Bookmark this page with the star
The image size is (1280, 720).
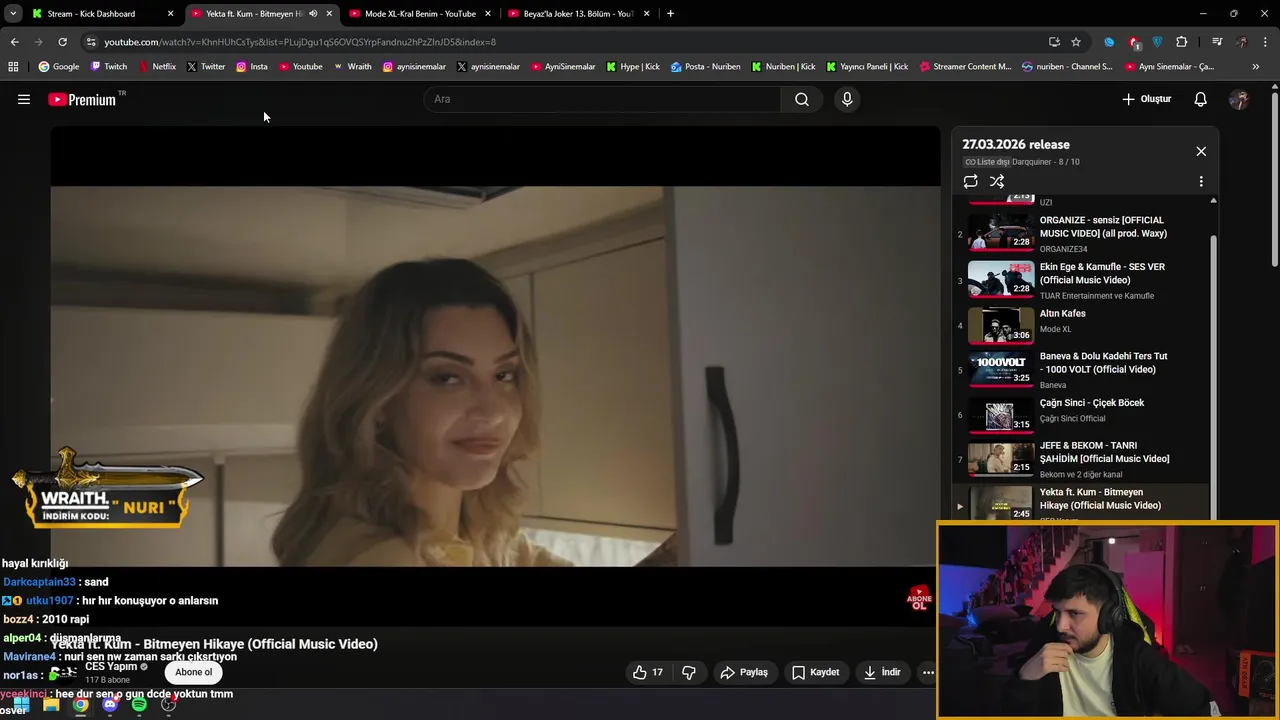(1076, 42)
